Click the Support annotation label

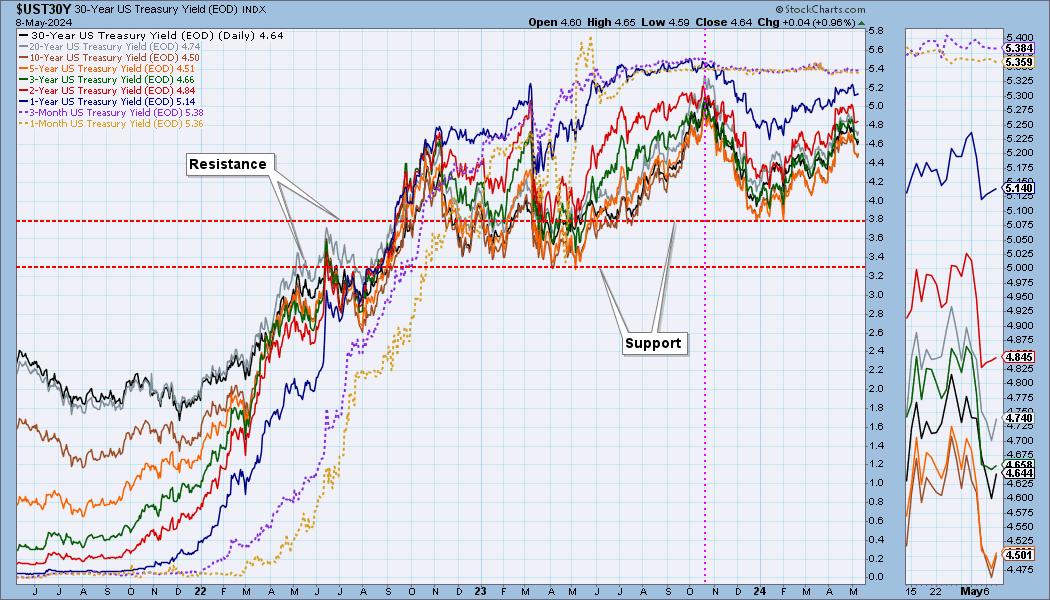(653, 344)
